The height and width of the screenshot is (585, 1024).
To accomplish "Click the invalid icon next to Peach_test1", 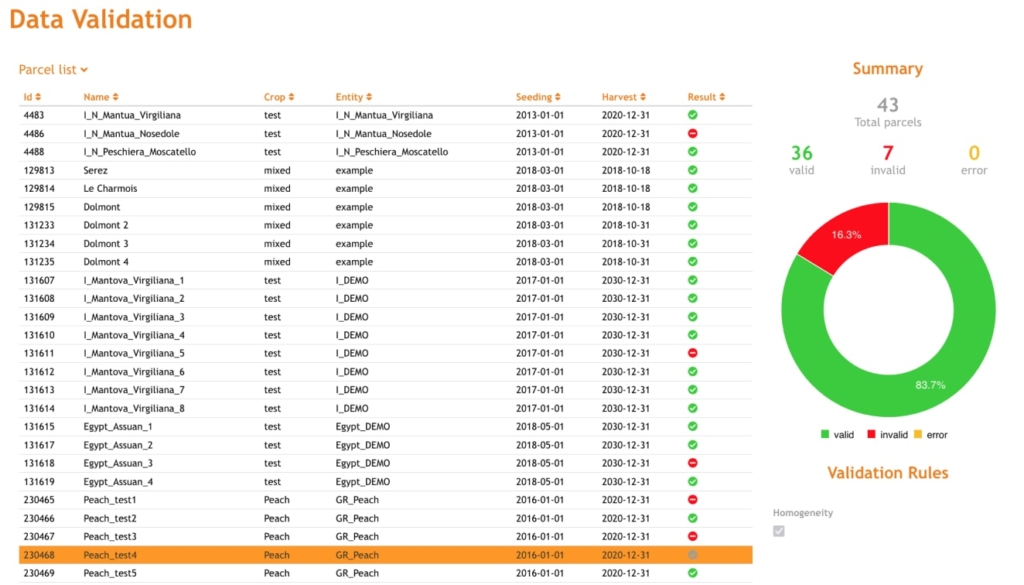I will pos(694,499).
